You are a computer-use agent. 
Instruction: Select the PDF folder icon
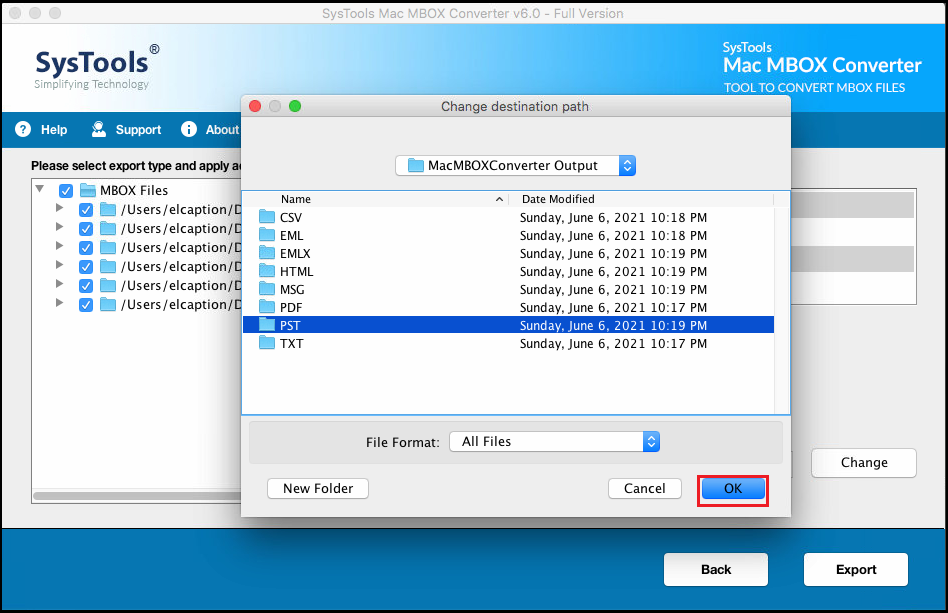click(x=267, y=307)
